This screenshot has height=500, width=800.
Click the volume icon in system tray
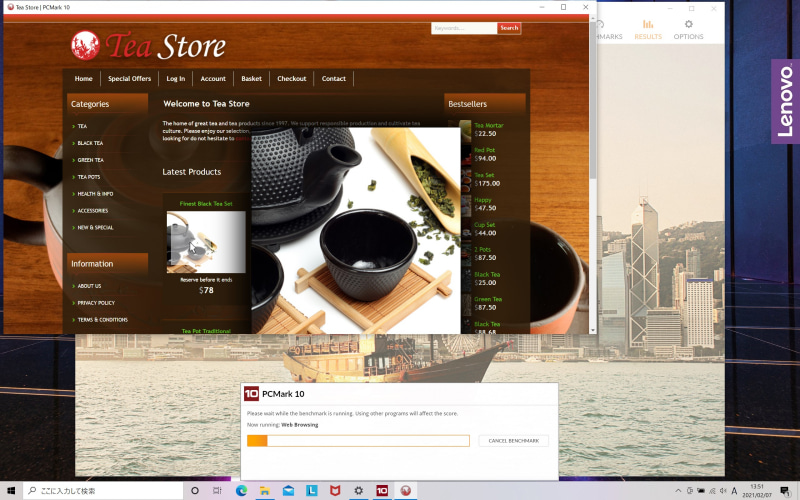click(x=723, y=491)
